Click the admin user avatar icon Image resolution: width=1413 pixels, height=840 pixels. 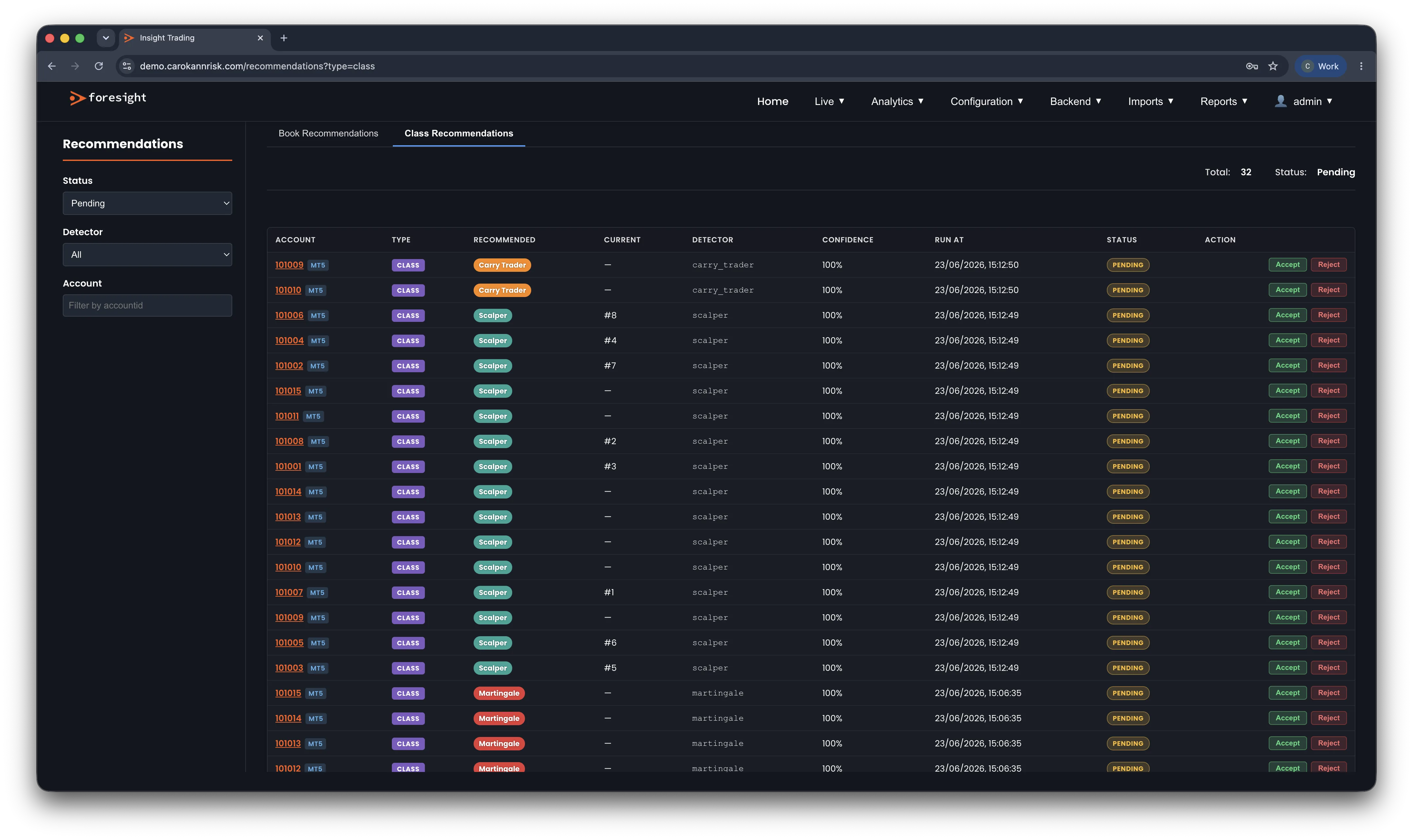coord(1281,101)
